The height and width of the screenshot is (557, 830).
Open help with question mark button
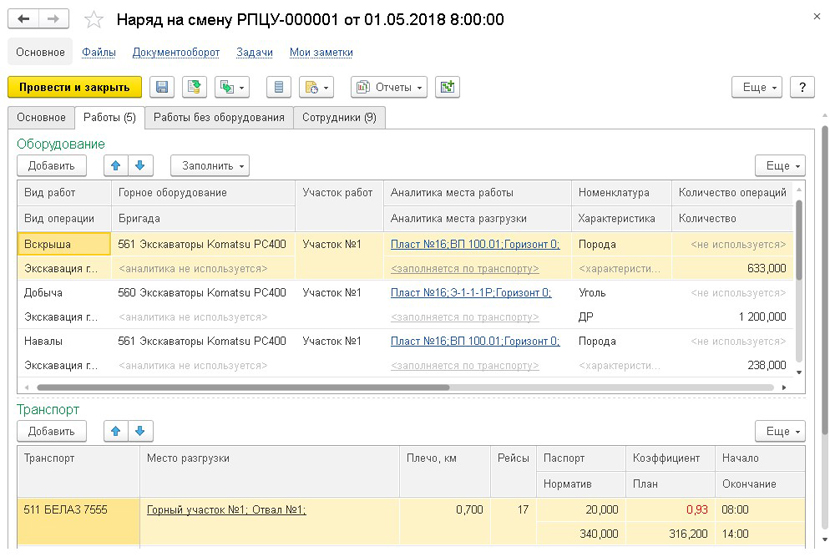point(802,87)
